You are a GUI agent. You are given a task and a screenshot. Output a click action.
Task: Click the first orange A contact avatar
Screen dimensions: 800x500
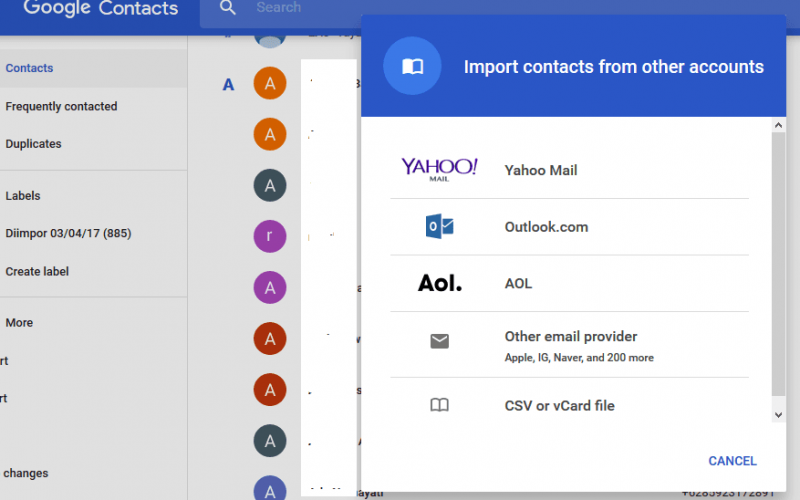(x=270, y=83)
